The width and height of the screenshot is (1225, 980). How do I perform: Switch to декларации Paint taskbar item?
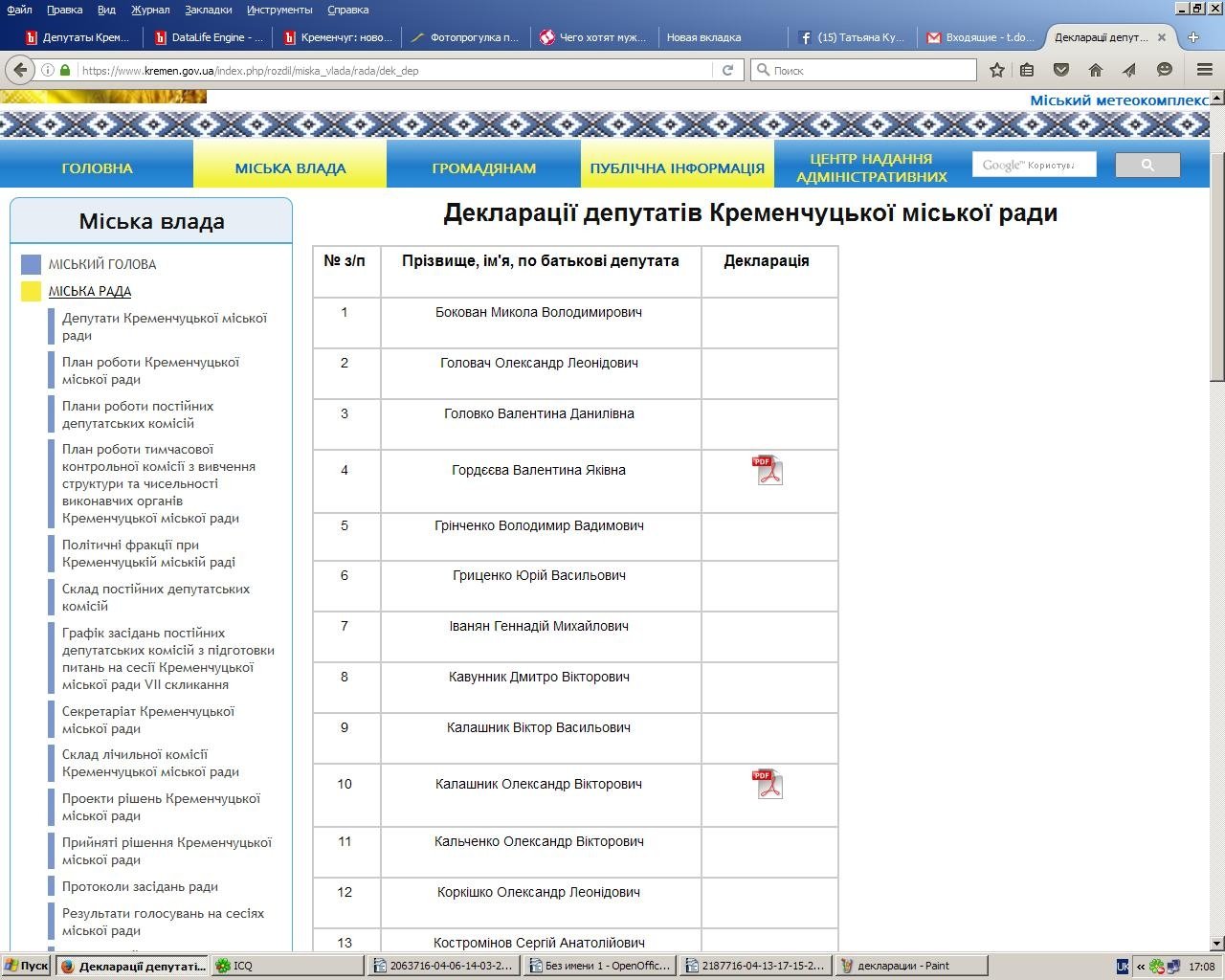coord(910,966)
